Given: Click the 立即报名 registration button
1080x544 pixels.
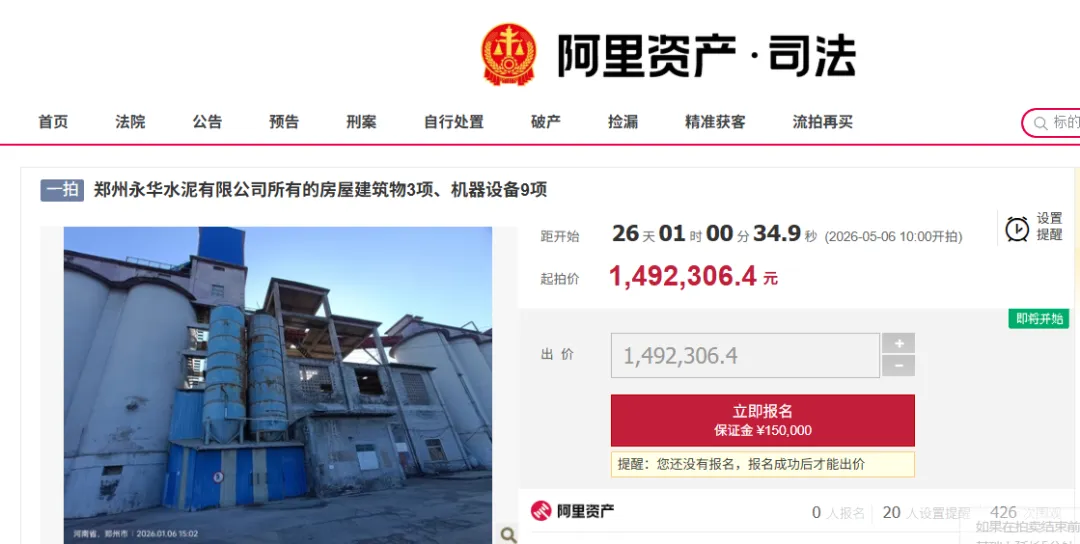Looking at the screenshot, I should 762,420.
